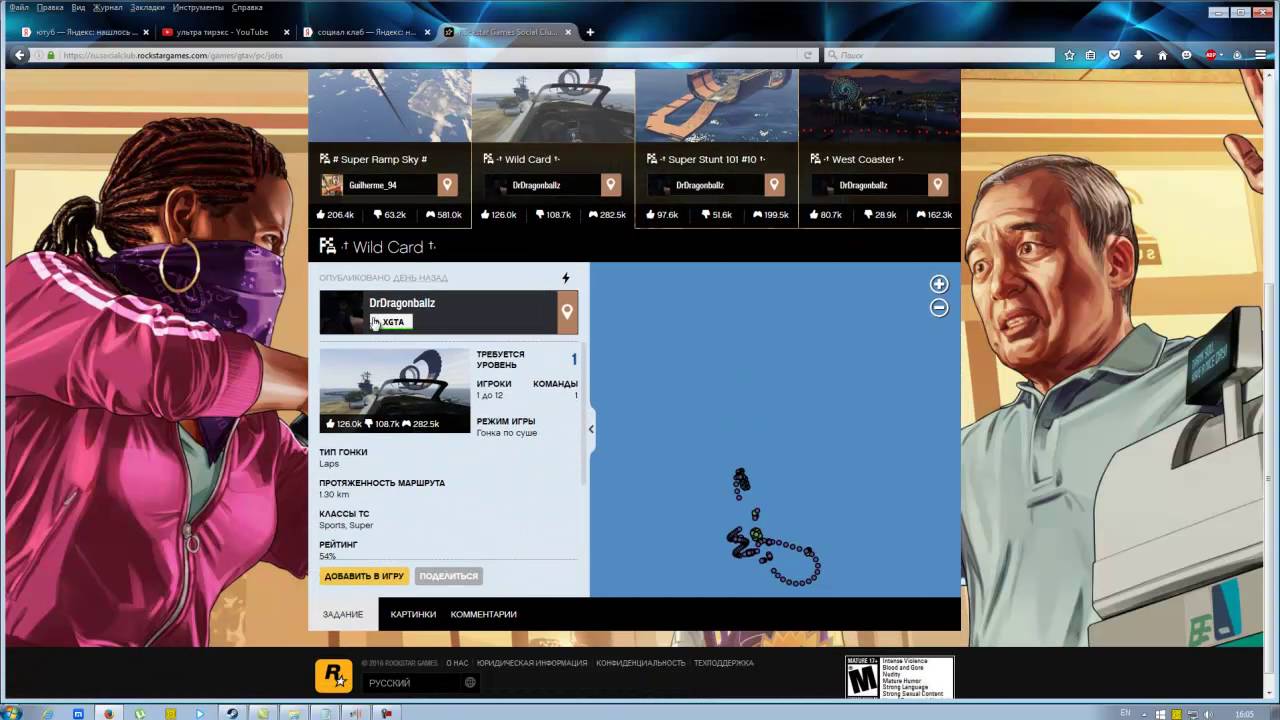Open Правка menu
This screenshot has width=1280, height=720.
point(50,7)
